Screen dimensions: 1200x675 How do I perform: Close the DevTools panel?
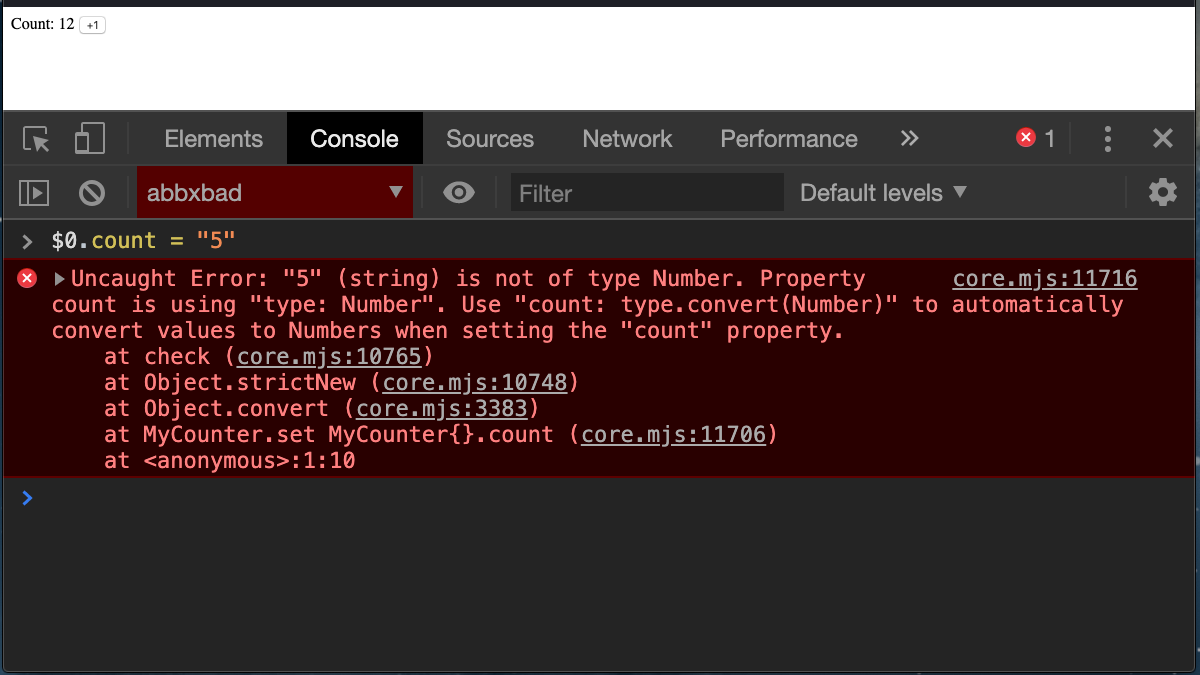1162,139
